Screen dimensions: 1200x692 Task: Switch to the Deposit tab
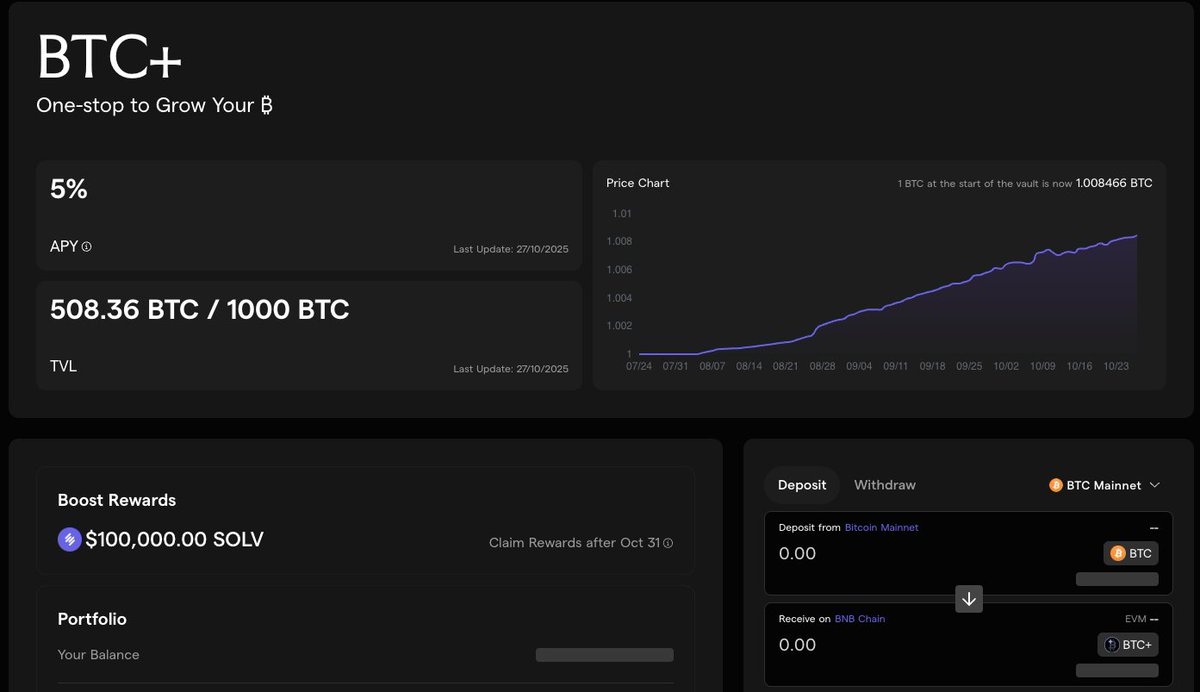(x=802, y=485)
